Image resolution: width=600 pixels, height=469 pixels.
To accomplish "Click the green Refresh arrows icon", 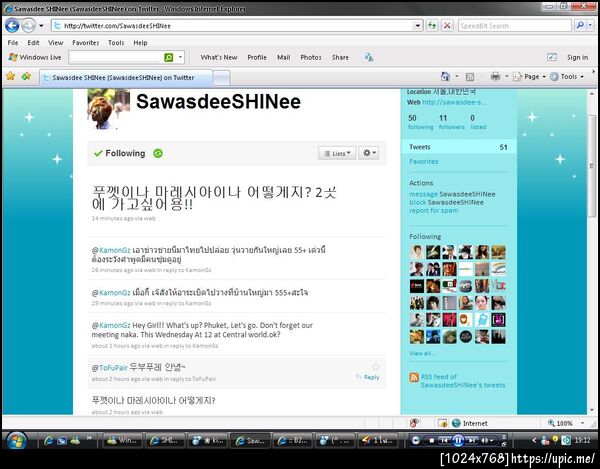I will pyautogui.click(x=432, y=26).
